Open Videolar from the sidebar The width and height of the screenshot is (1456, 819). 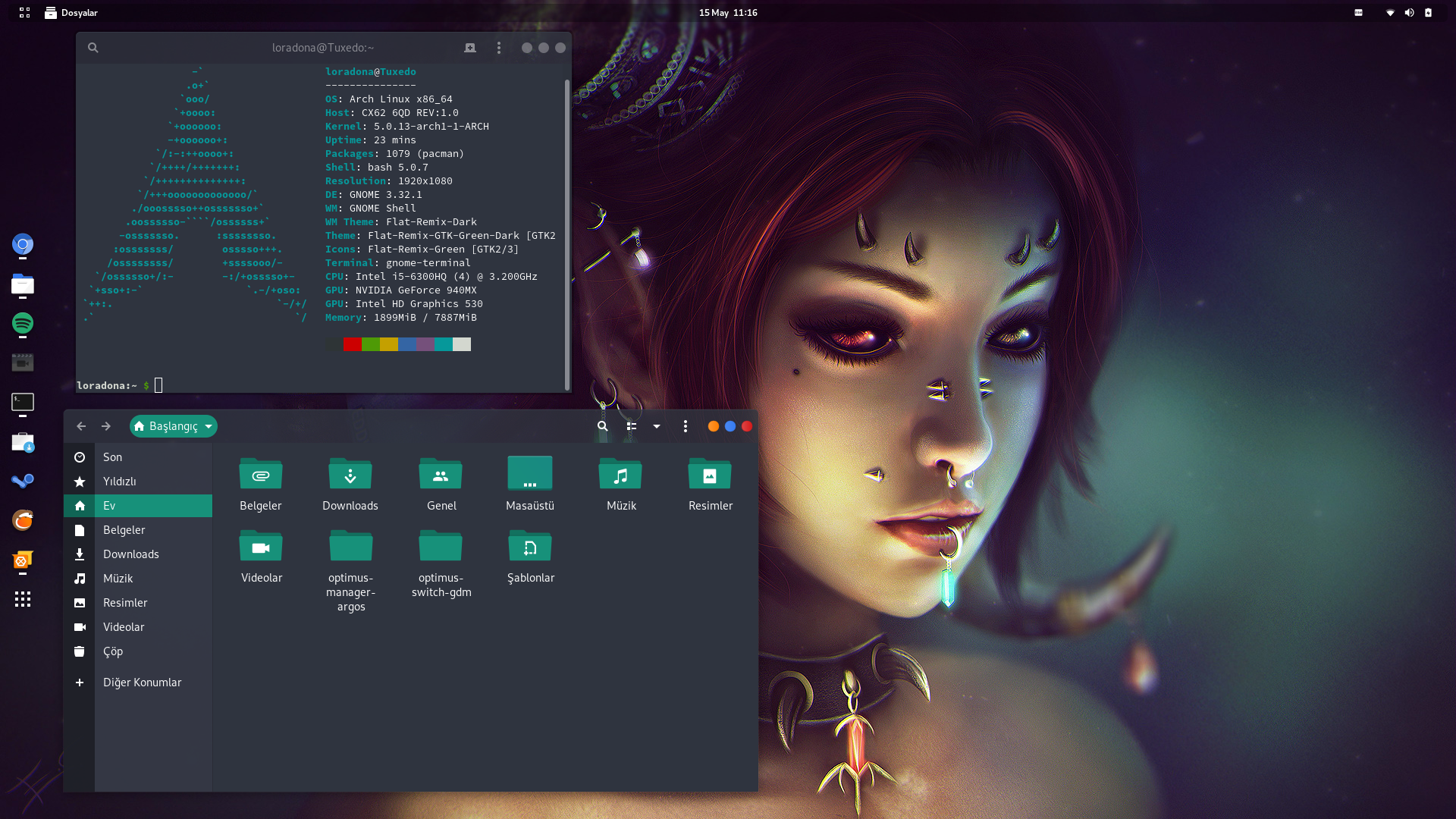pos(138,627)
